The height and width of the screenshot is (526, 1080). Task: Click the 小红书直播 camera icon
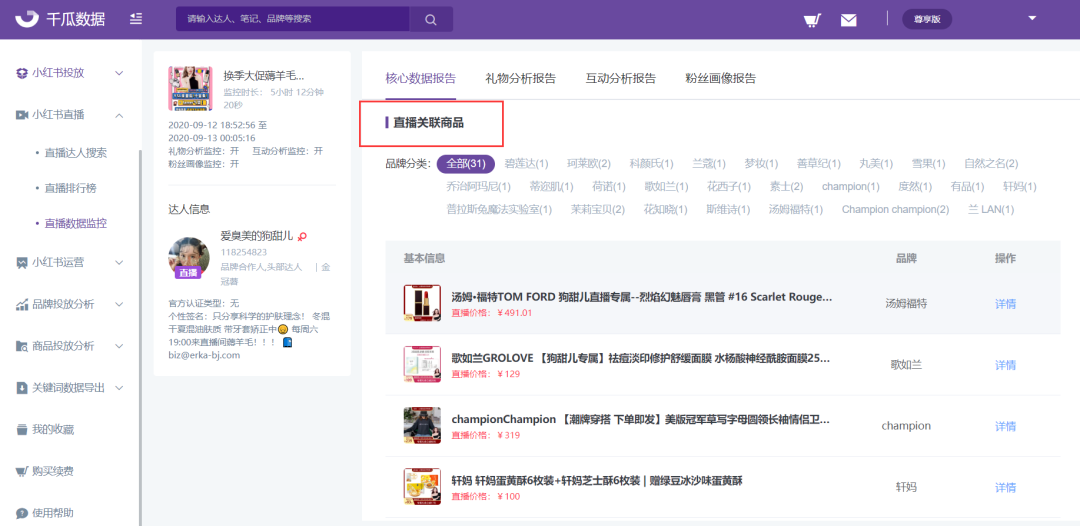point(21,115)
